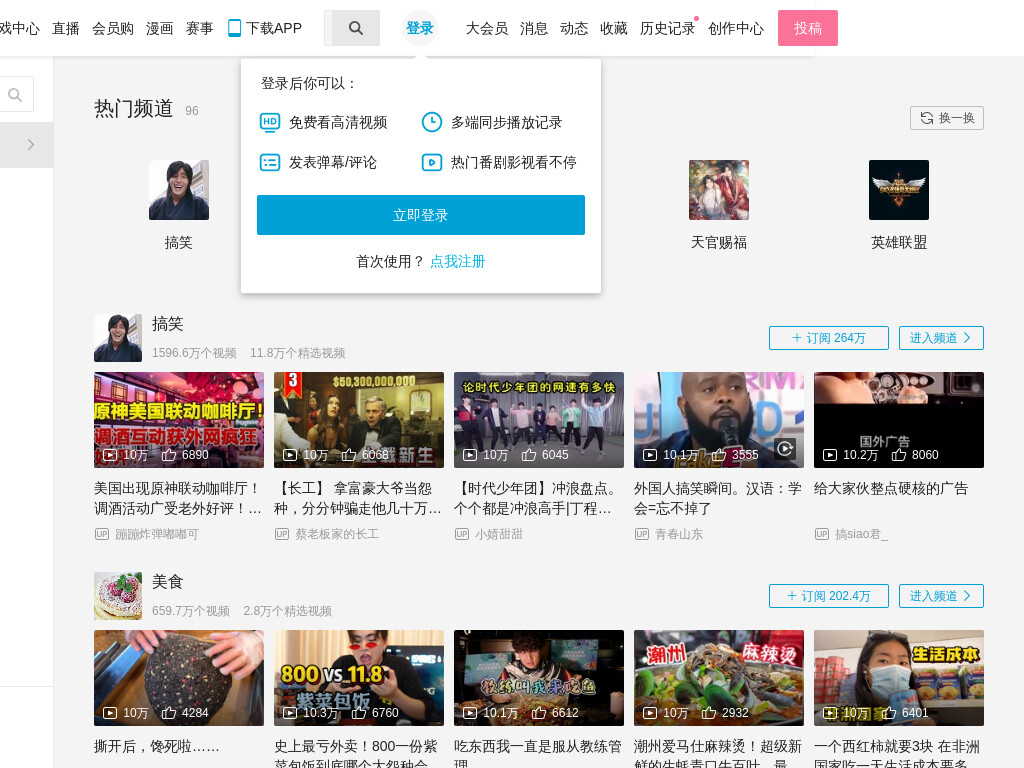Click uploader name 青春山东
The height and width of the screenshot is (768, 1024).
(x=679, y=534)
